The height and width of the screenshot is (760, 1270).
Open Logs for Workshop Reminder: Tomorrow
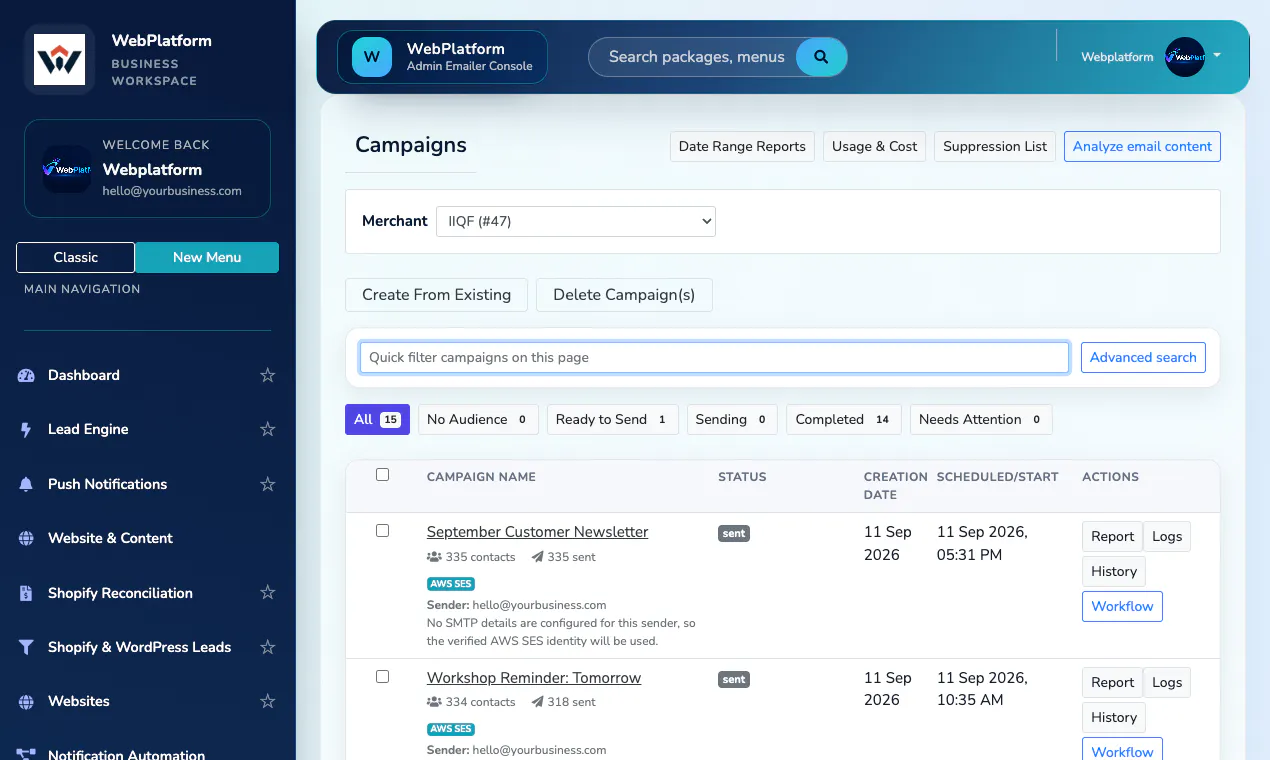[x=1167, y=682]
